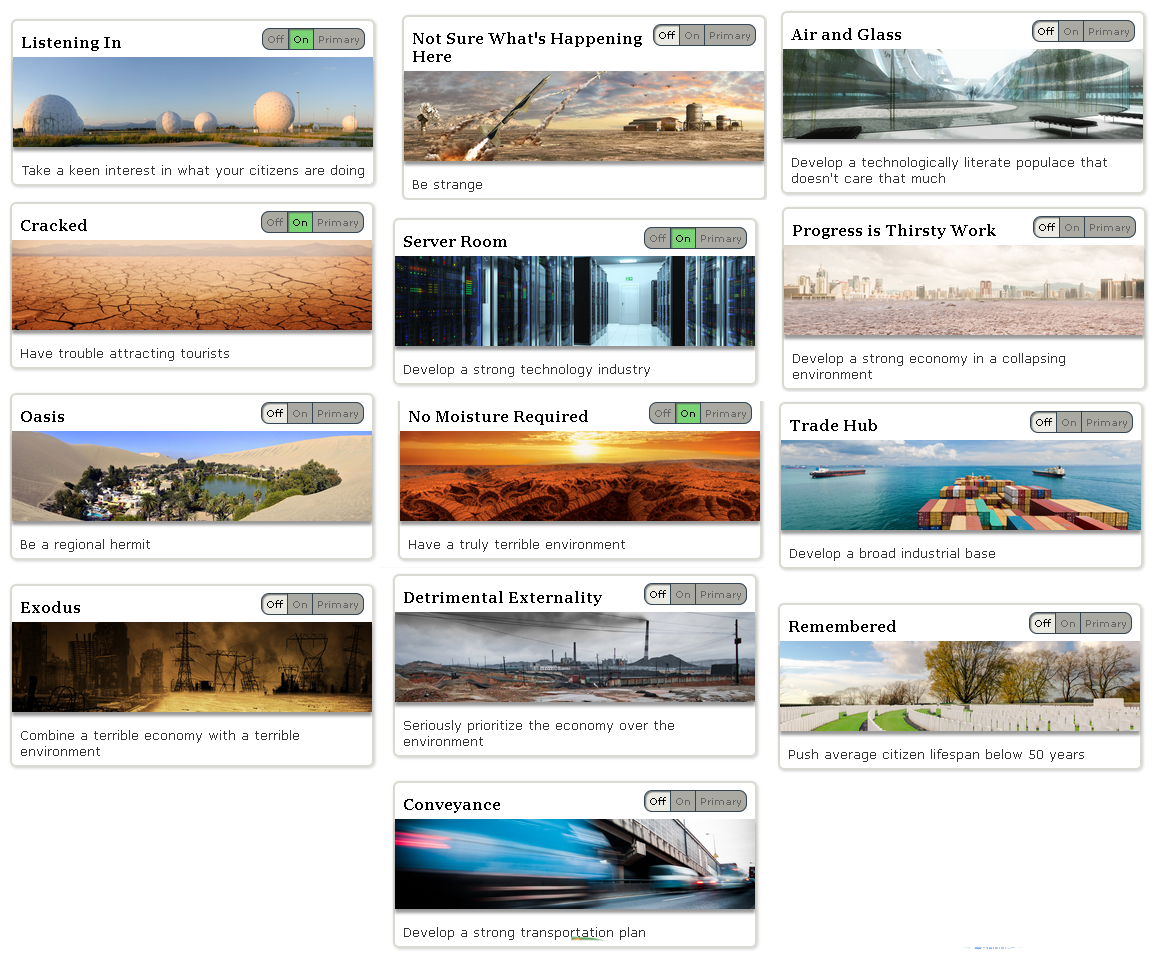Make No Moisture Required Primary
Image resolution: width=1159 pixels, height=962 pixels.
pyautogui.click(x=726, y=413)
